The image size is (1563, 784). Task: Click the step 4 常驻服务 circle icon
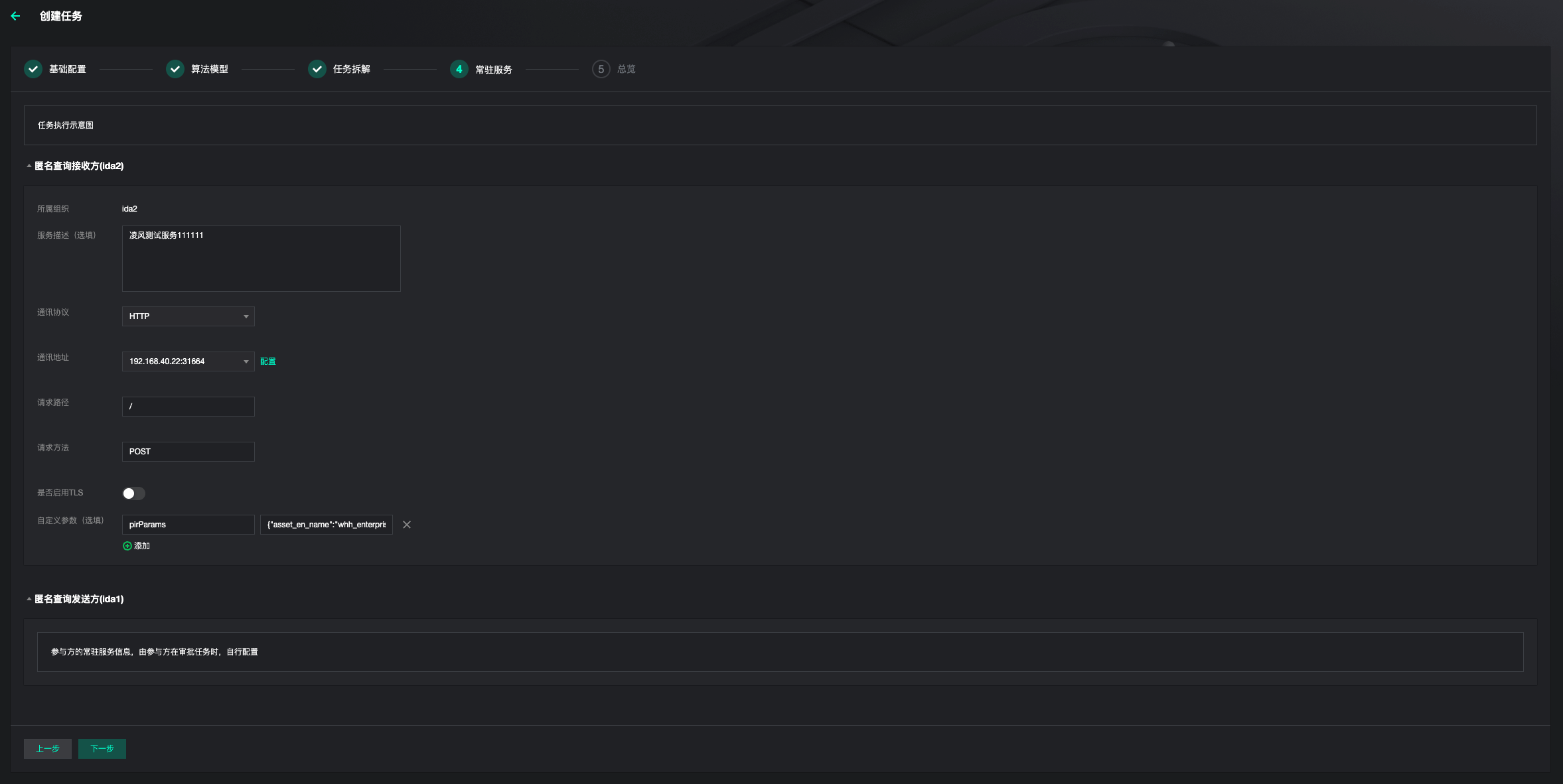(459, 69)
